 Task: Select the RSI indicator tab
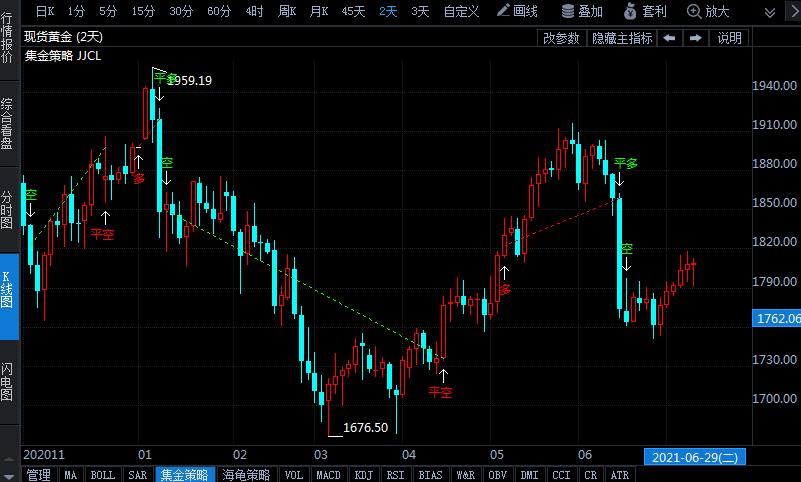[395, 475]
